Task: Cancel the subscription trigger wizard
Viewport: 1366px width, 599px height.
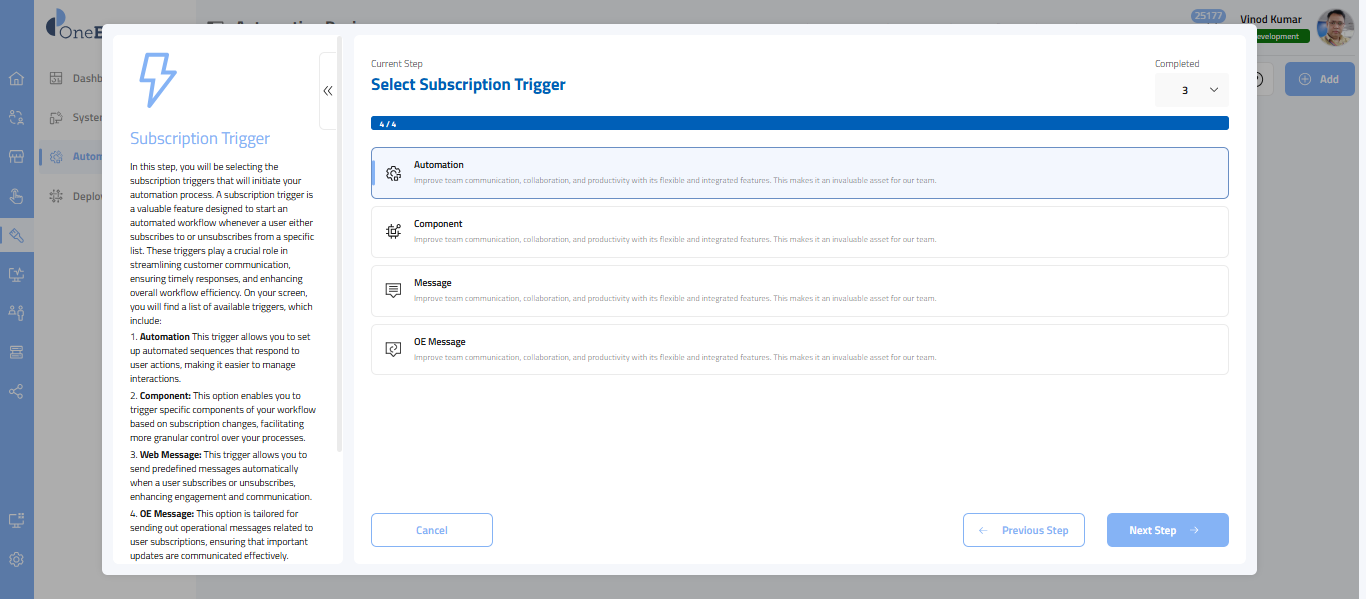Action: point(431,530)
